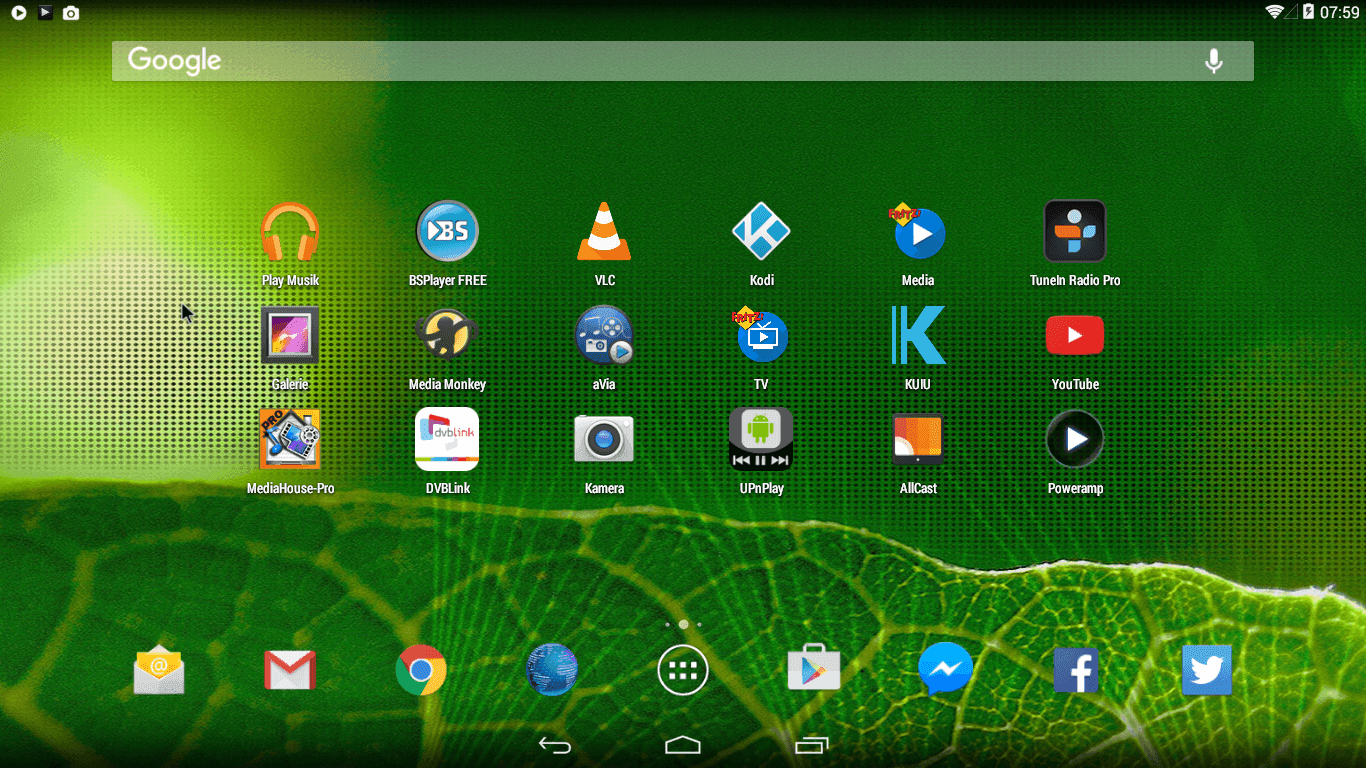The width and height of the screenshot is (1366, 768).
Task: Tap the circular play notification icon
Action: [19, 13]
